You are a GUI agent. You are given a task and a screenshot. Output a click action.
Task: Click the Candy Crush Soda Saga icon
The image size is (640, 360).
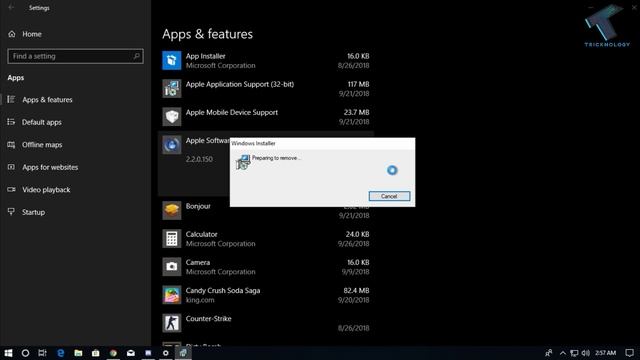tap(171, 295)
